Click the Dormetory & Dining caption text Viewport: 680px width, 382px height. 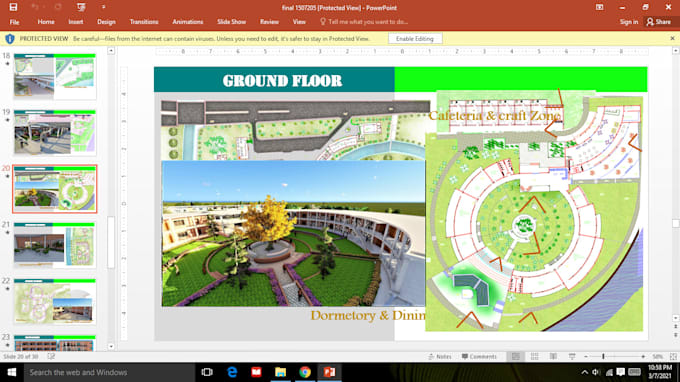click(x=368, y=315)
